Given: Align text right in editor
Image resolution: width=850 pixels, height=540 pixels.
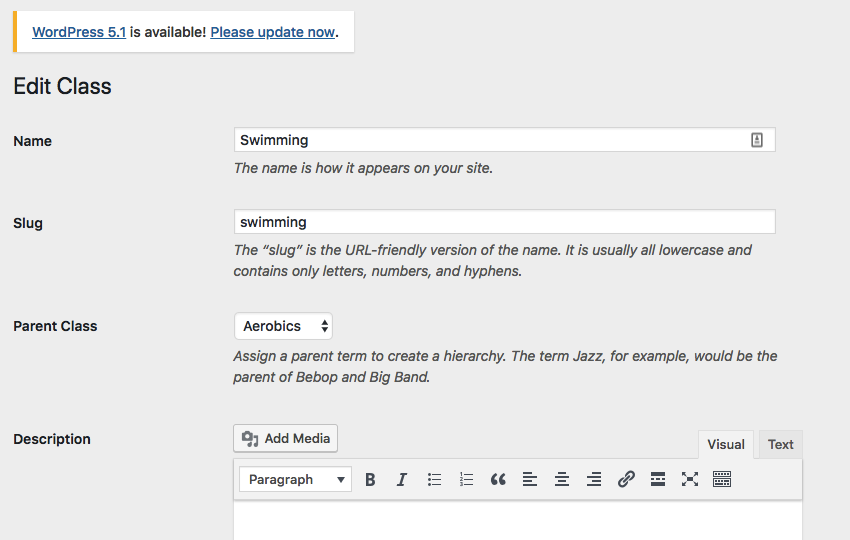Looking at the screenshot, I should (x=594, y=479).
